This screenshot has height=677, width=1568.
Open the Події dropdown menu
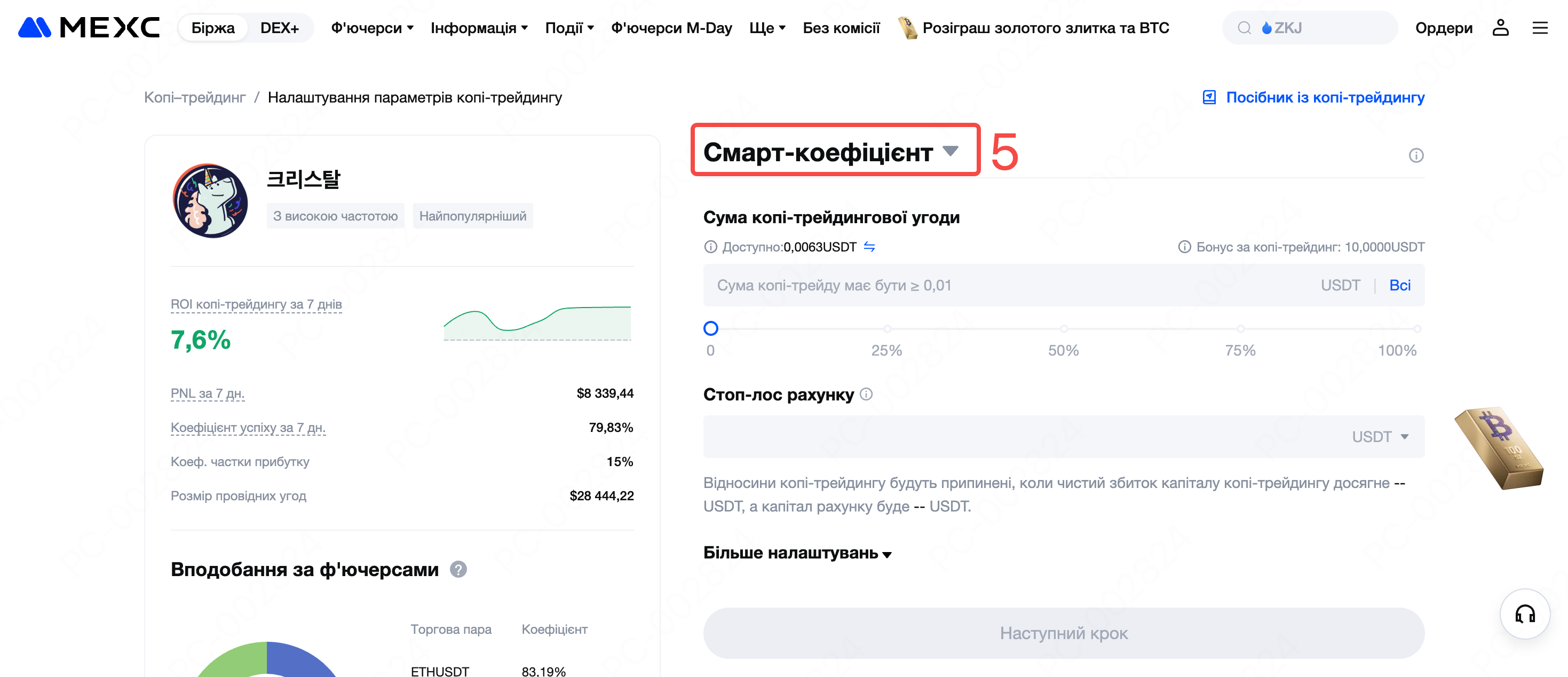(569, 27)
